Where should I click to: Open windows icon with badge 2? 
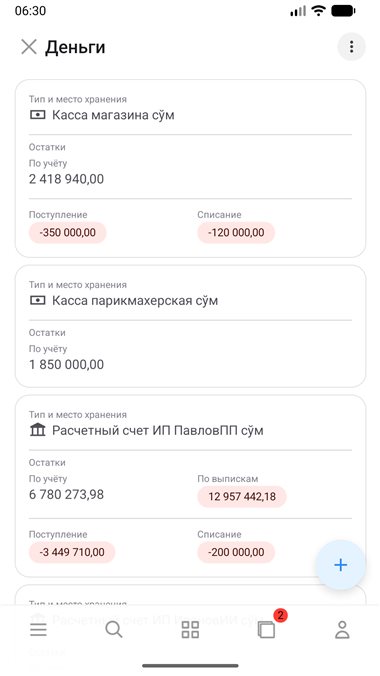tap(266, 630)
